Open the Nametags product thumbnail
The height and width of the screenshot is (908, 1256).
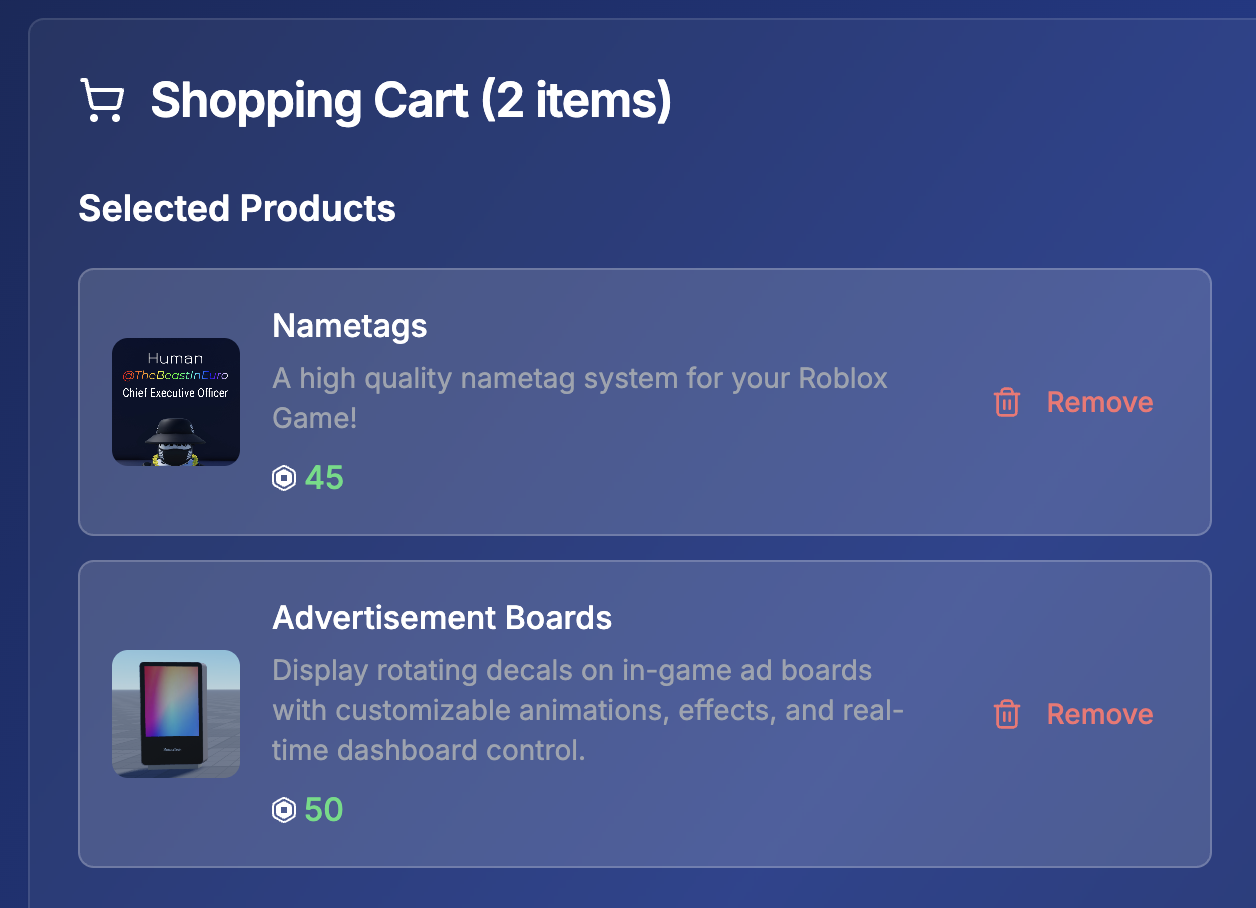[176, 402]
